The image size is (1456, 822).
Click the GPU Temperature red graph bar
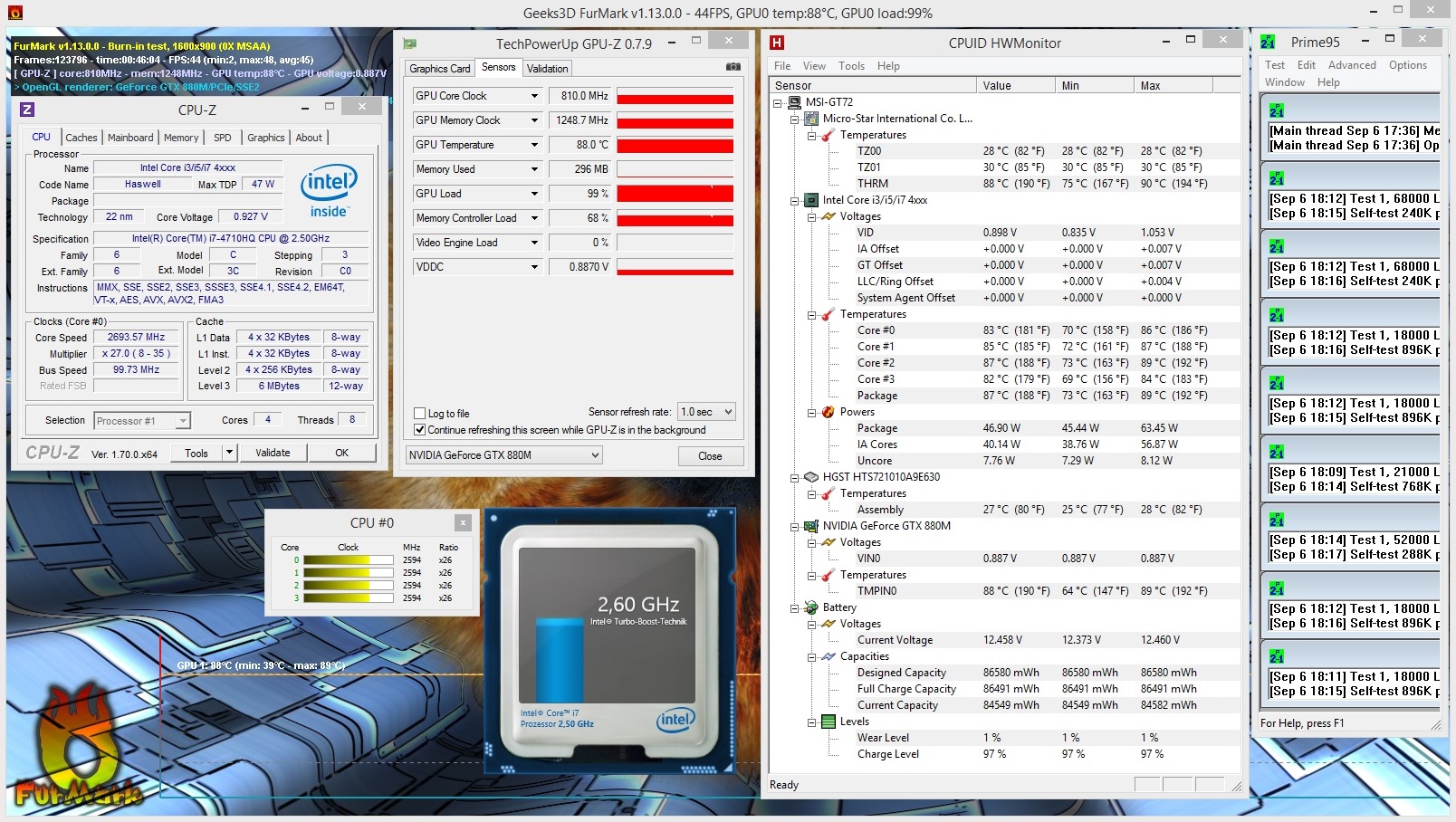coord(675,145)
